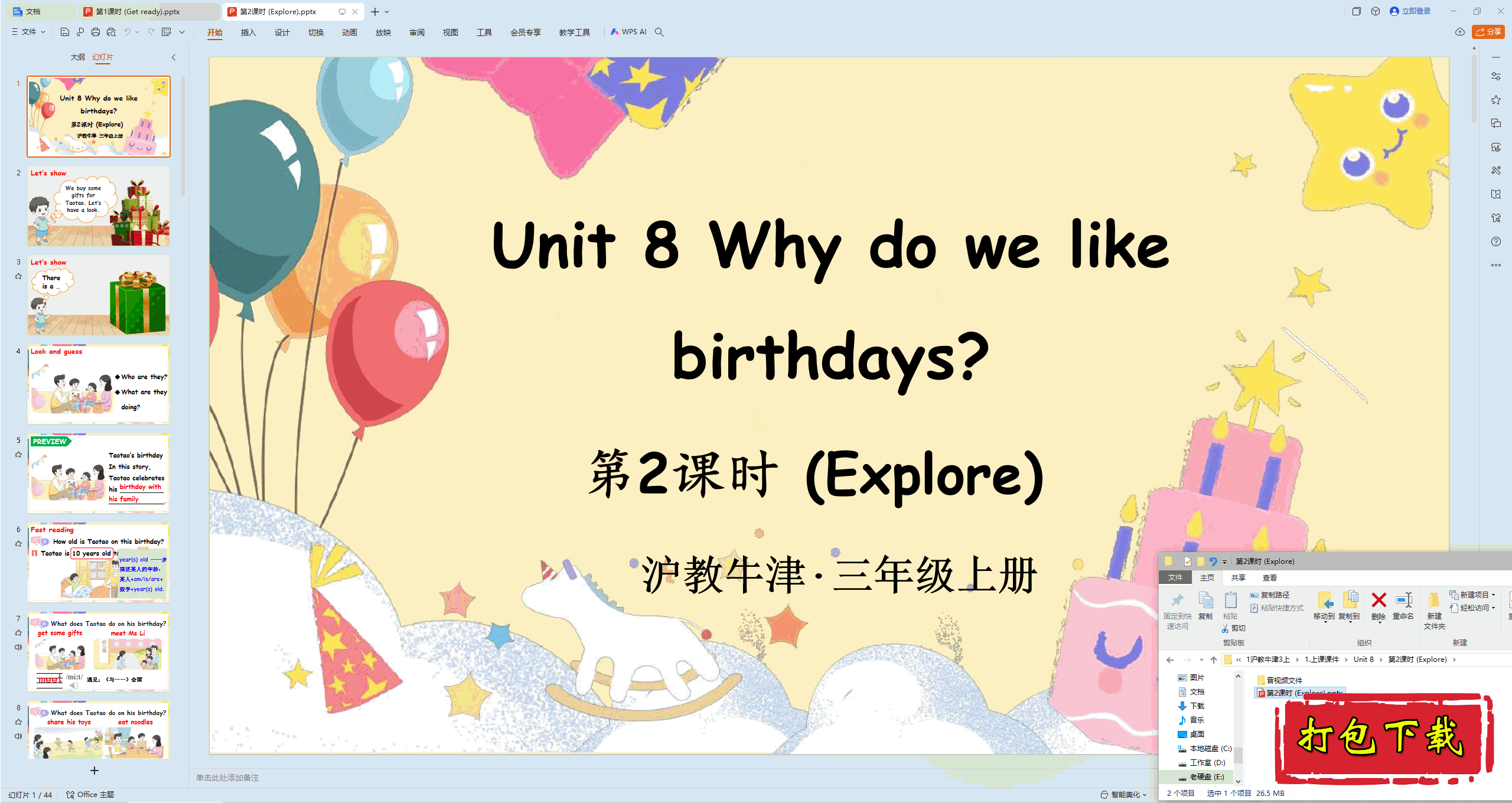Viewport: 1512px width, 803px height.
Task: Click the Redo arrow icon
Action: tap(151, 32)
